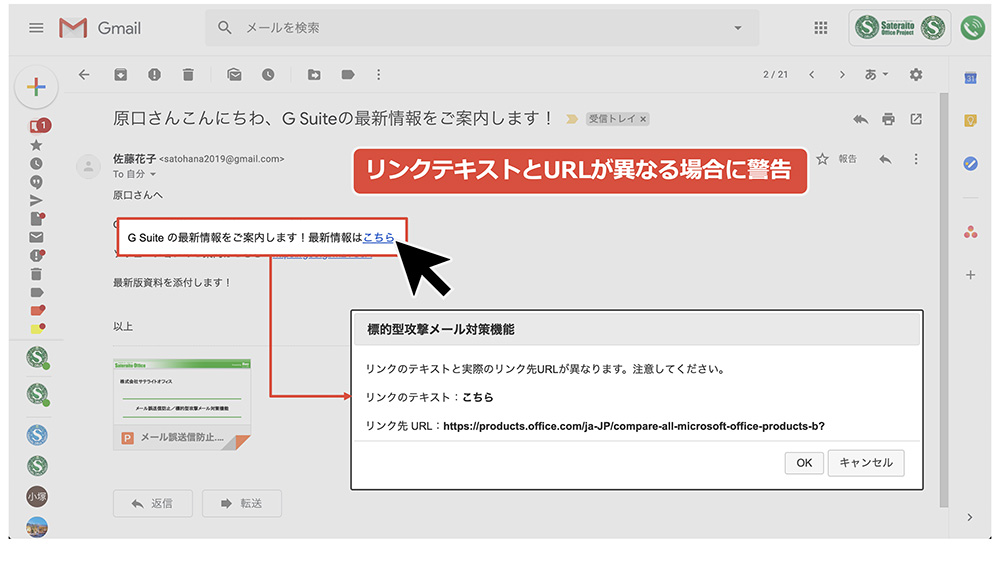Open toolbar more options menu
1000x570 pixels.
tap(379, 75)
